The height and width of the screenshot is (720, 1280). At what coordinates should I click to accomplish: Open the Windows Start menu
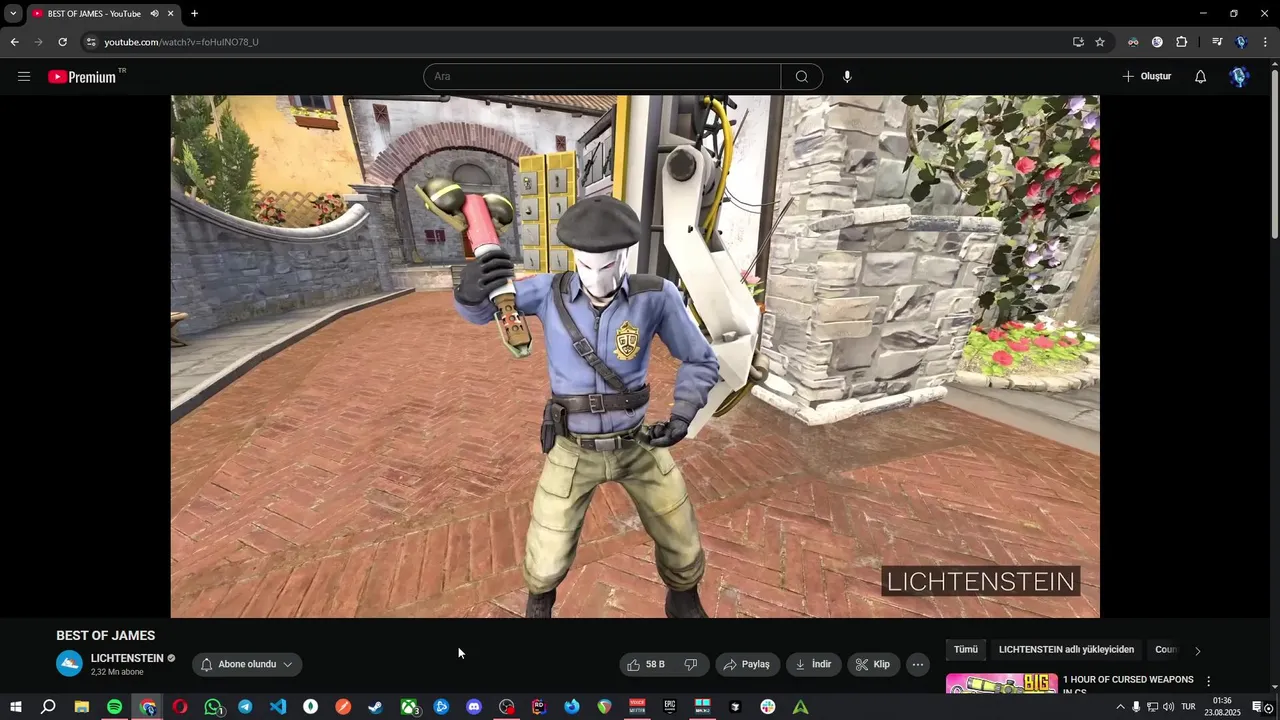(x=15, y=707)
